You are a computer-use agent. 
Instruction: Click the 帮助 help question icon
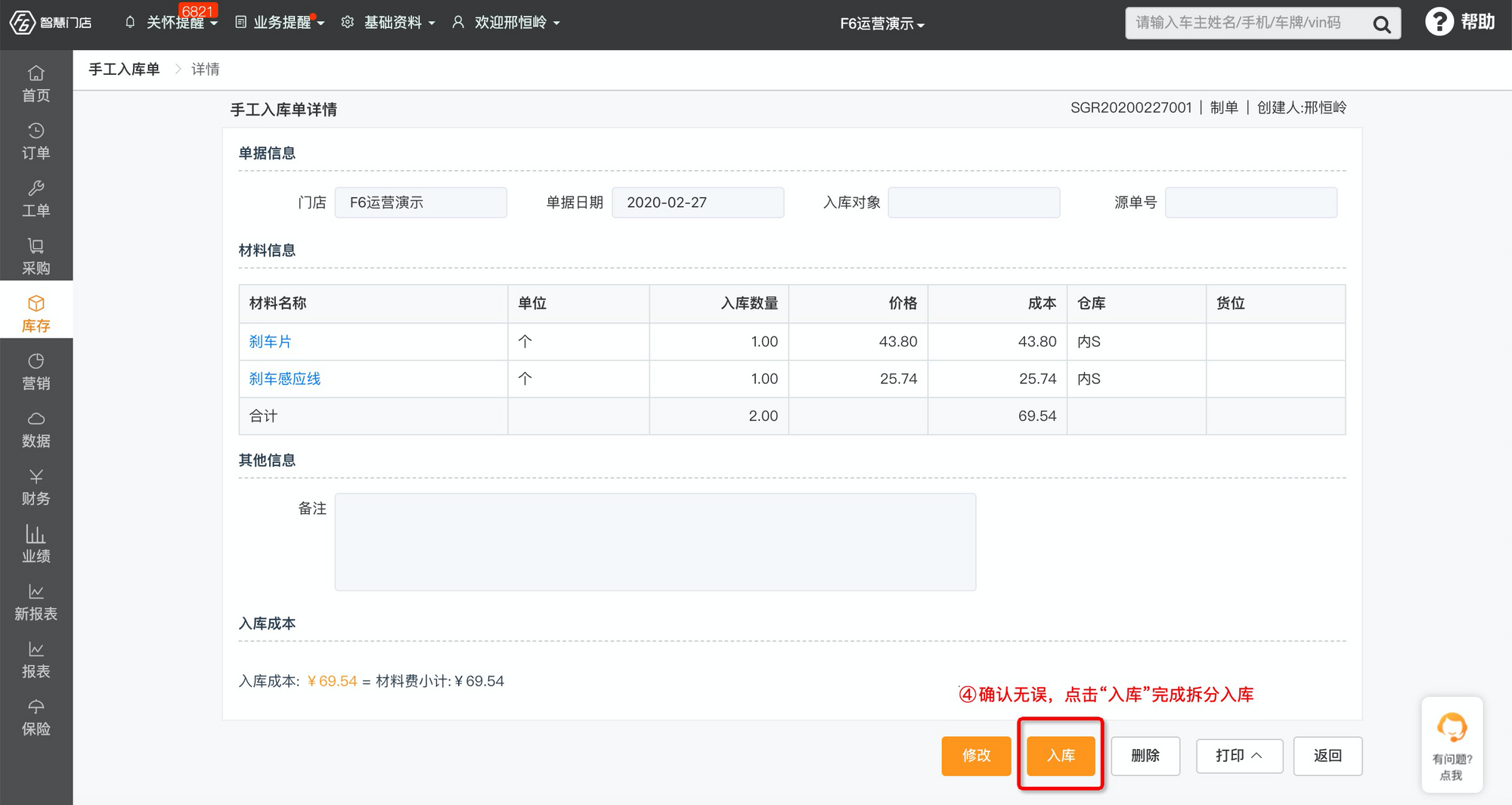[1439, 21]
